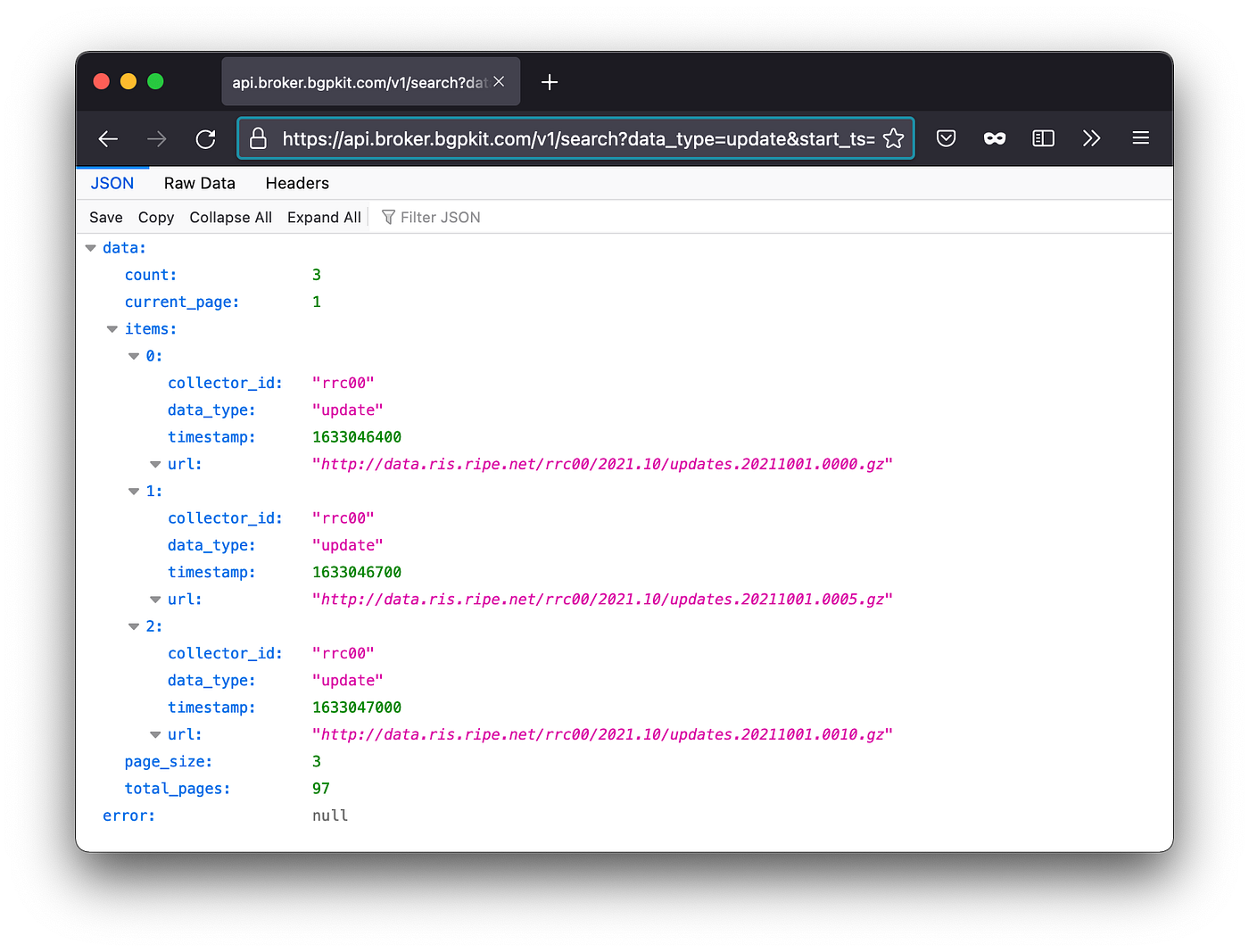Switch to the JSON tab

[x=112, y=183]
